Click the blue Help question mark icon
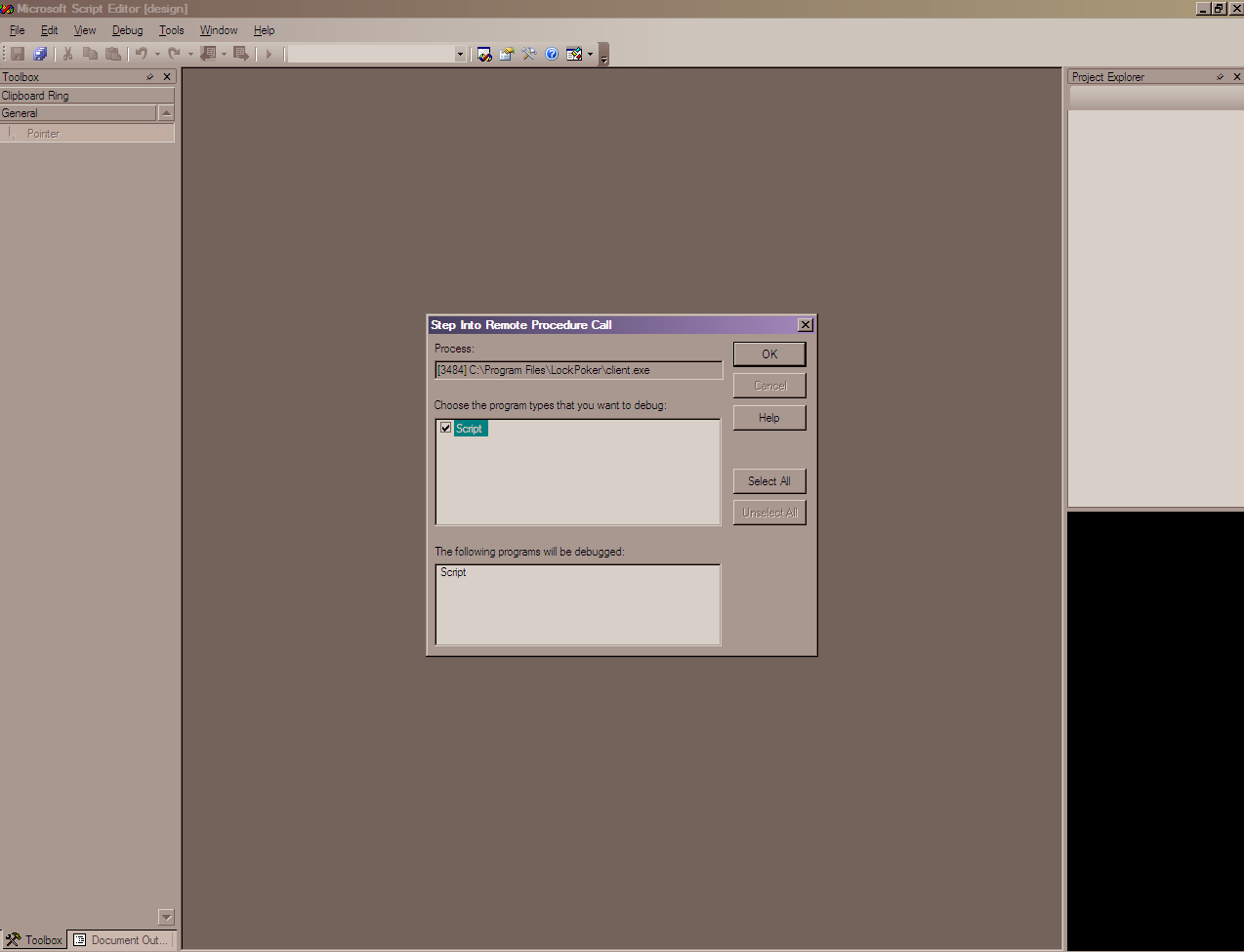The image size is (1244, 952). (x=552, y=54)
